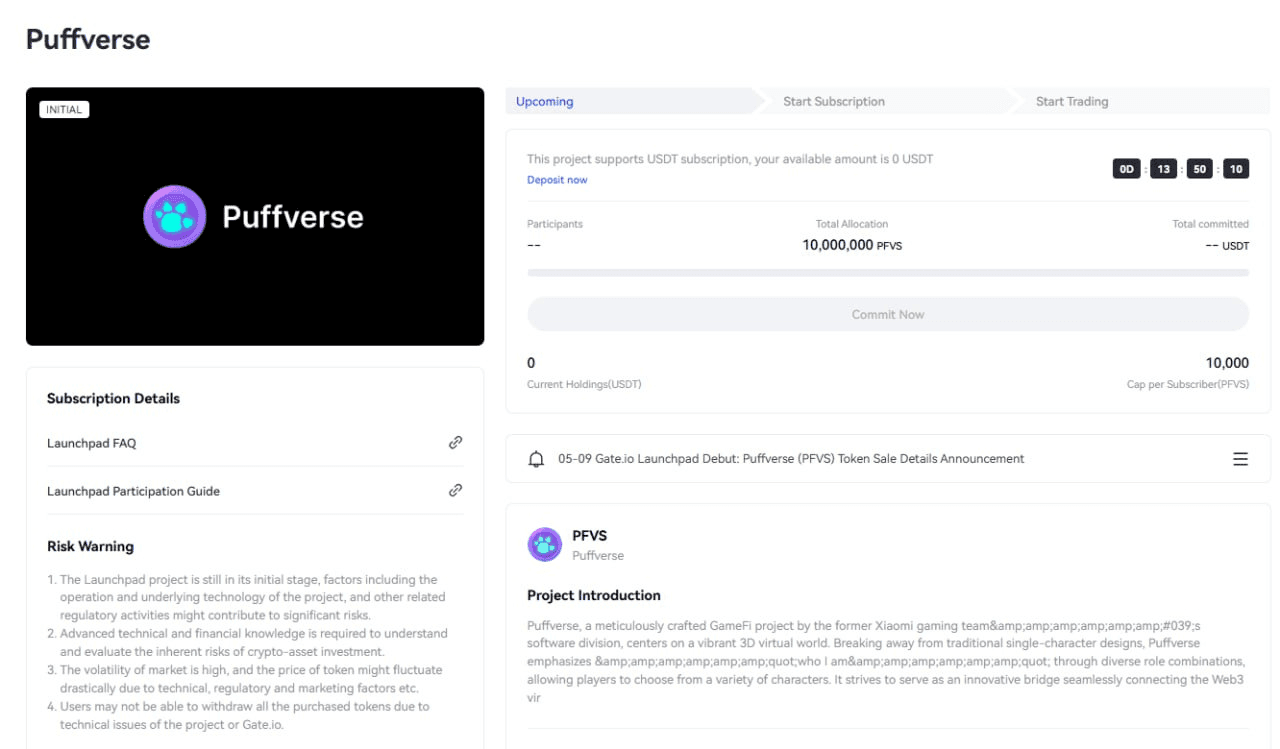Click the Deposit now link
1280x749 pixels.
click(x=557, y=180)
